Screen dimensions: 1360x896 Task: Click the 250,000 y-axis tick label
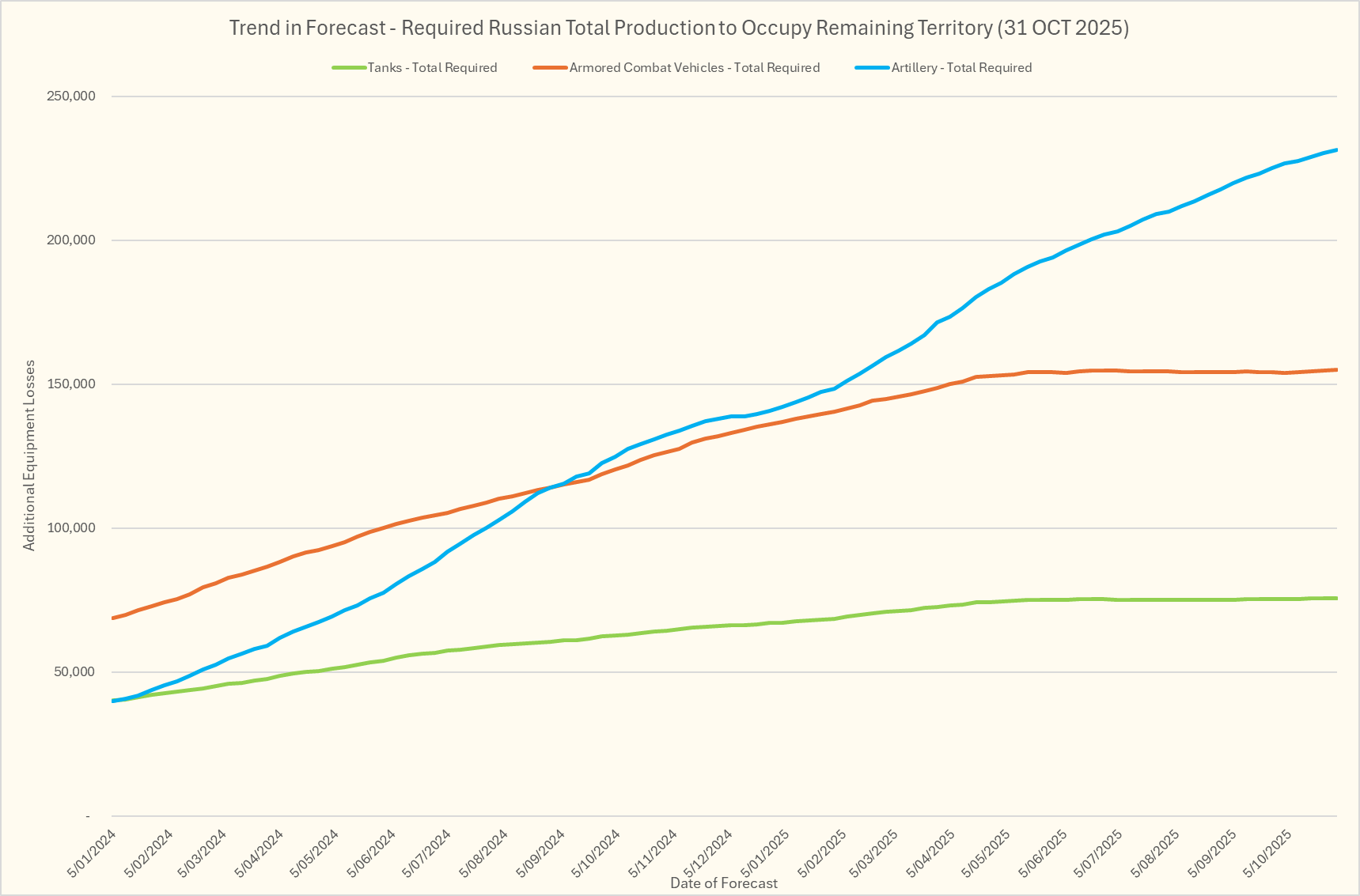click(72, 96)
